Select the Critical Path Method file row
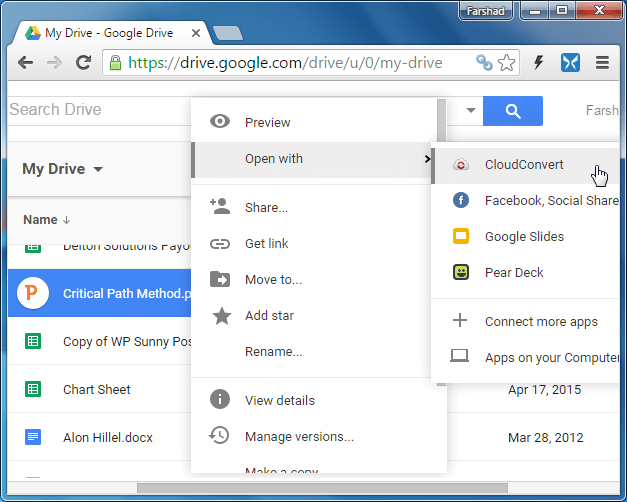627x502 pixels. 100,293
